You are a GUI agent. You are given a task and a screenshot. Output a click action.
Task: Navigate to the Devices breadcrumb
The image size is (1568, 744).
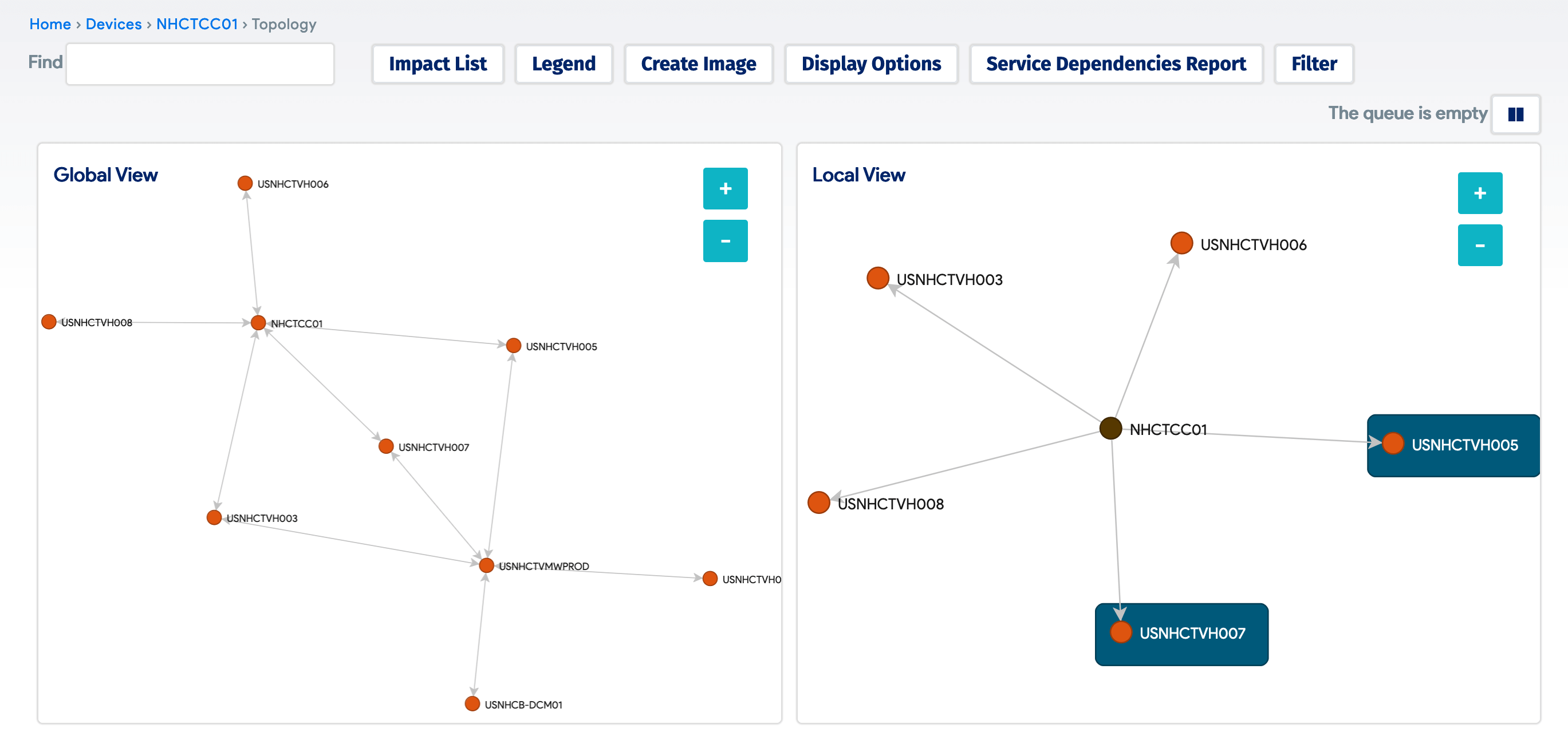(114, 23)
